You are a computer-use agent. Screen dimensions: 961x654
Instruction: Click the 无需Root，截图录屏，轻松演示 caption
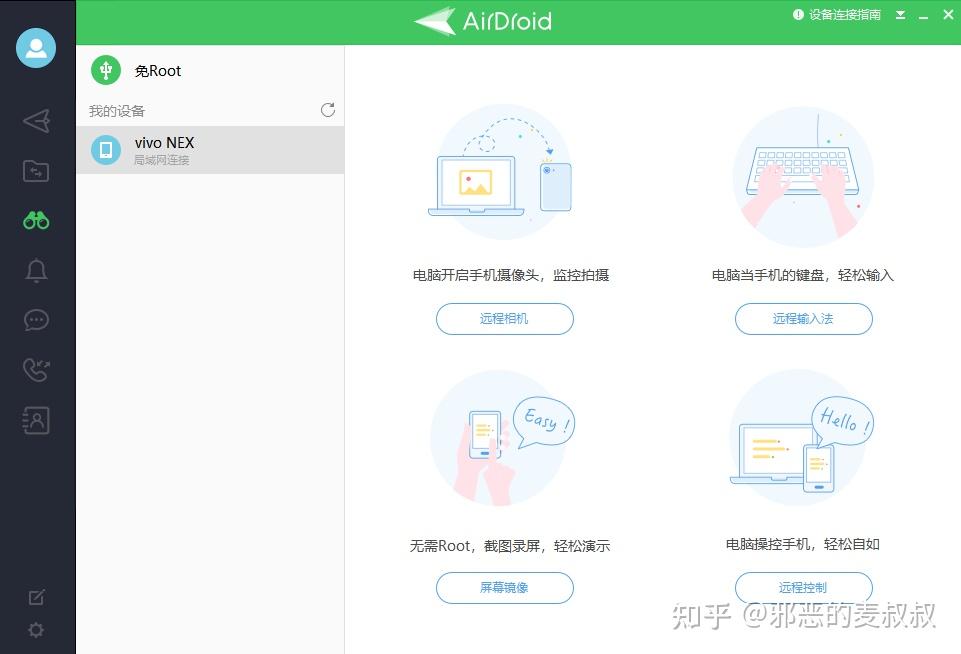click(510, 546)
